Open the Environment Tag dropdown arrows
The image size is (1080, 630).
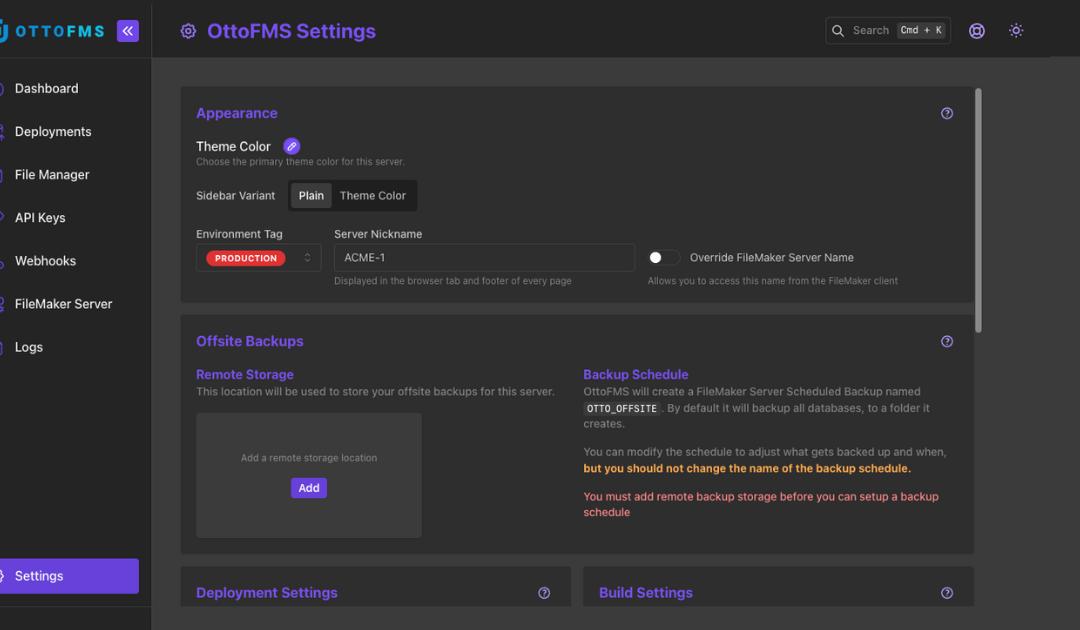click(307, 258)
